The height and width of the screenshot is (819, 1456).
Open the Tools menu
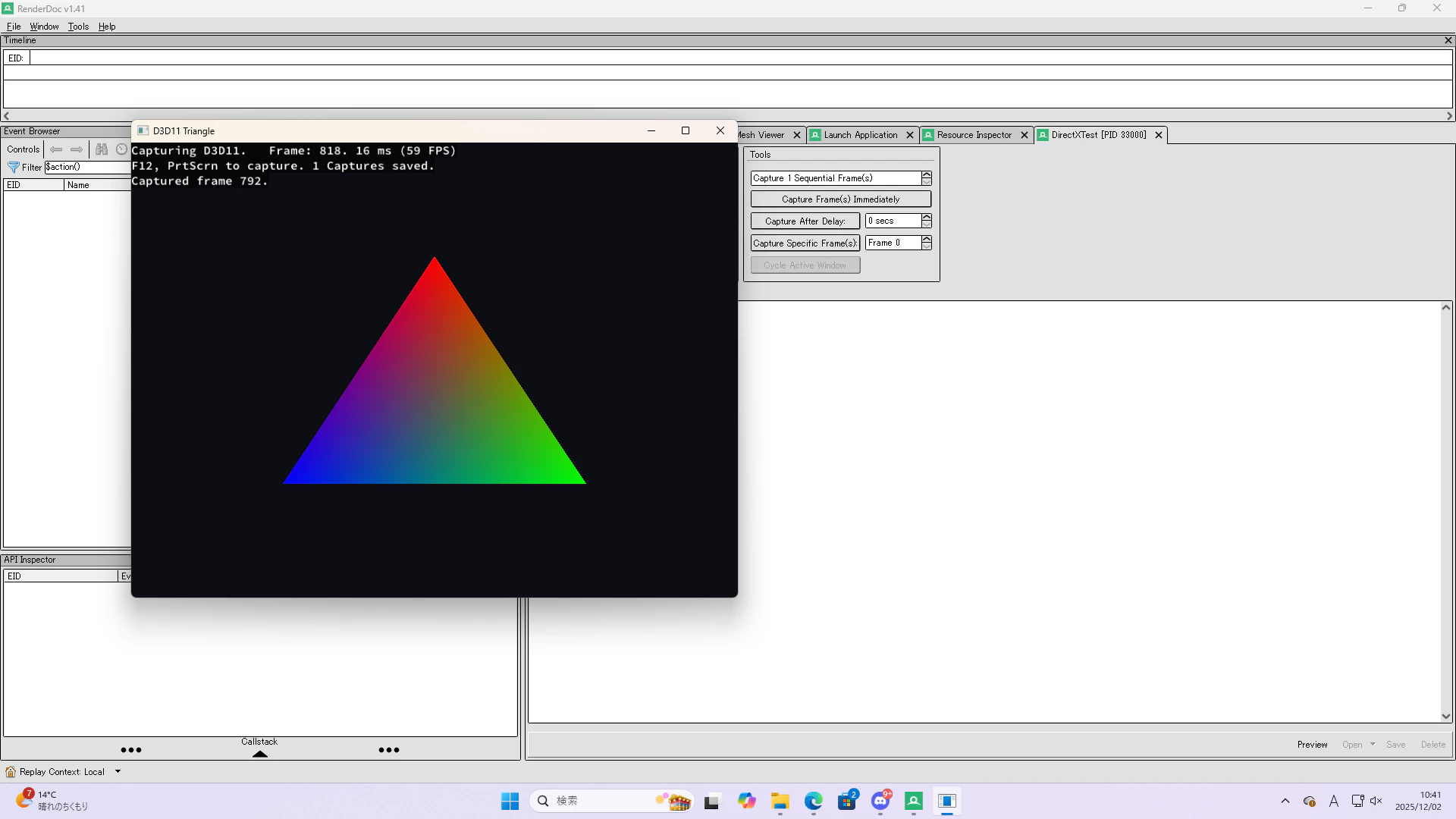click(x=78, y=27)
